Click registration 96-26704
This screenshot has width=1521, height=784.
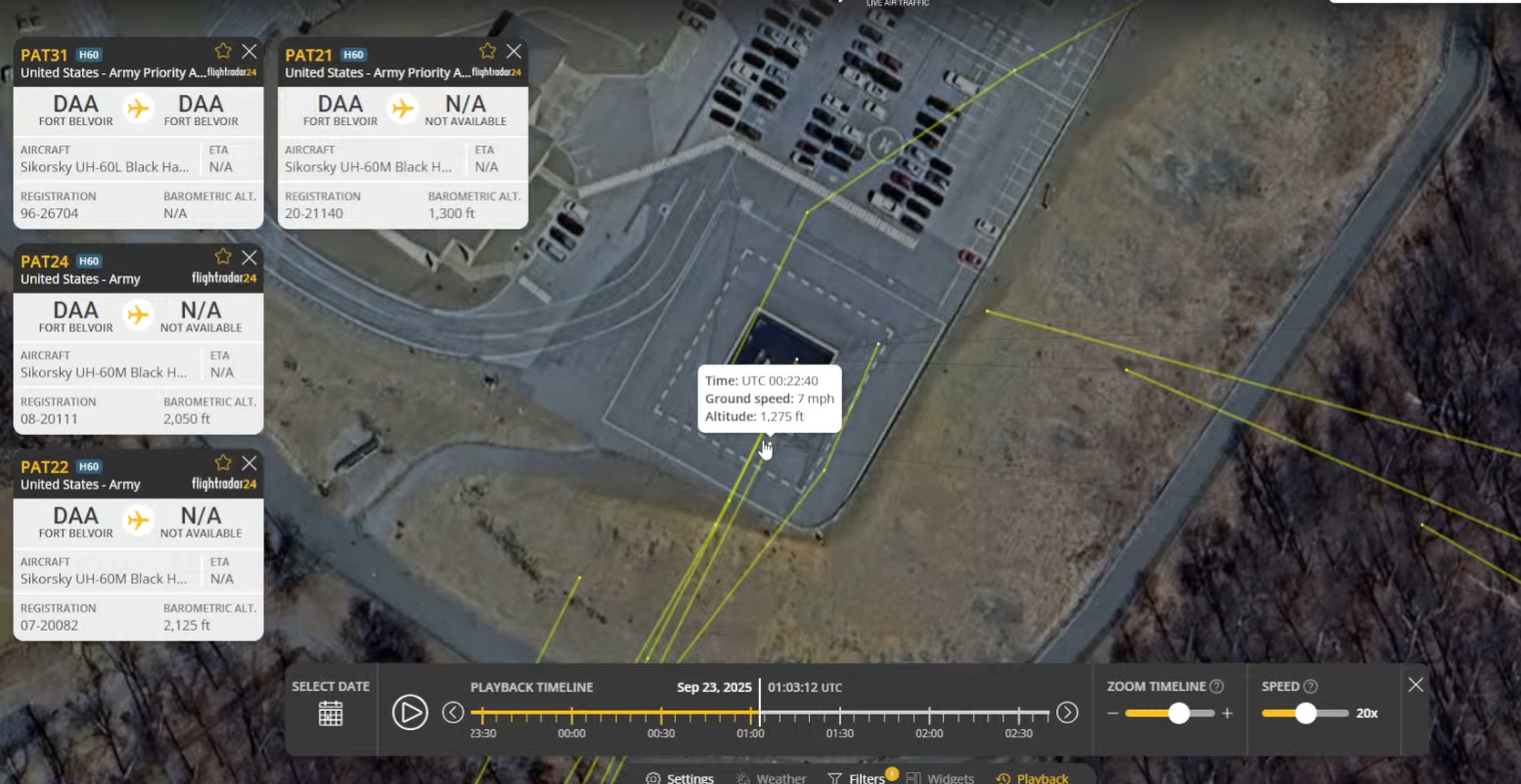[49, 213]
